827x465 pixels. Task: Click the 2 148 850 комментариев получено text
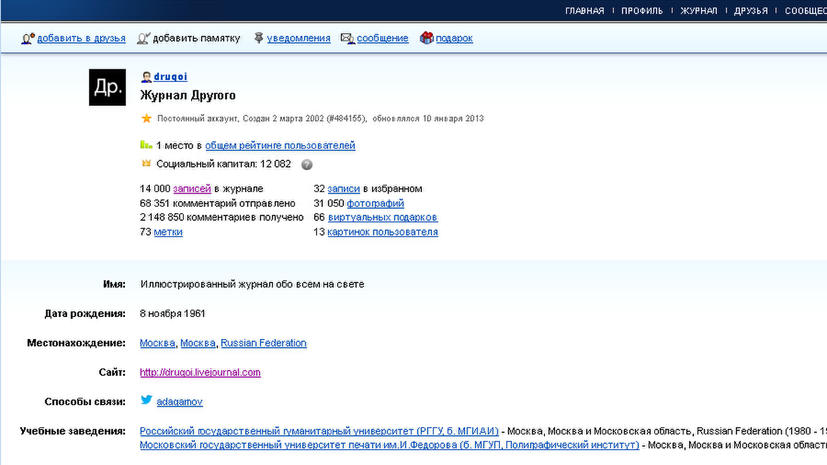[222, 217]
